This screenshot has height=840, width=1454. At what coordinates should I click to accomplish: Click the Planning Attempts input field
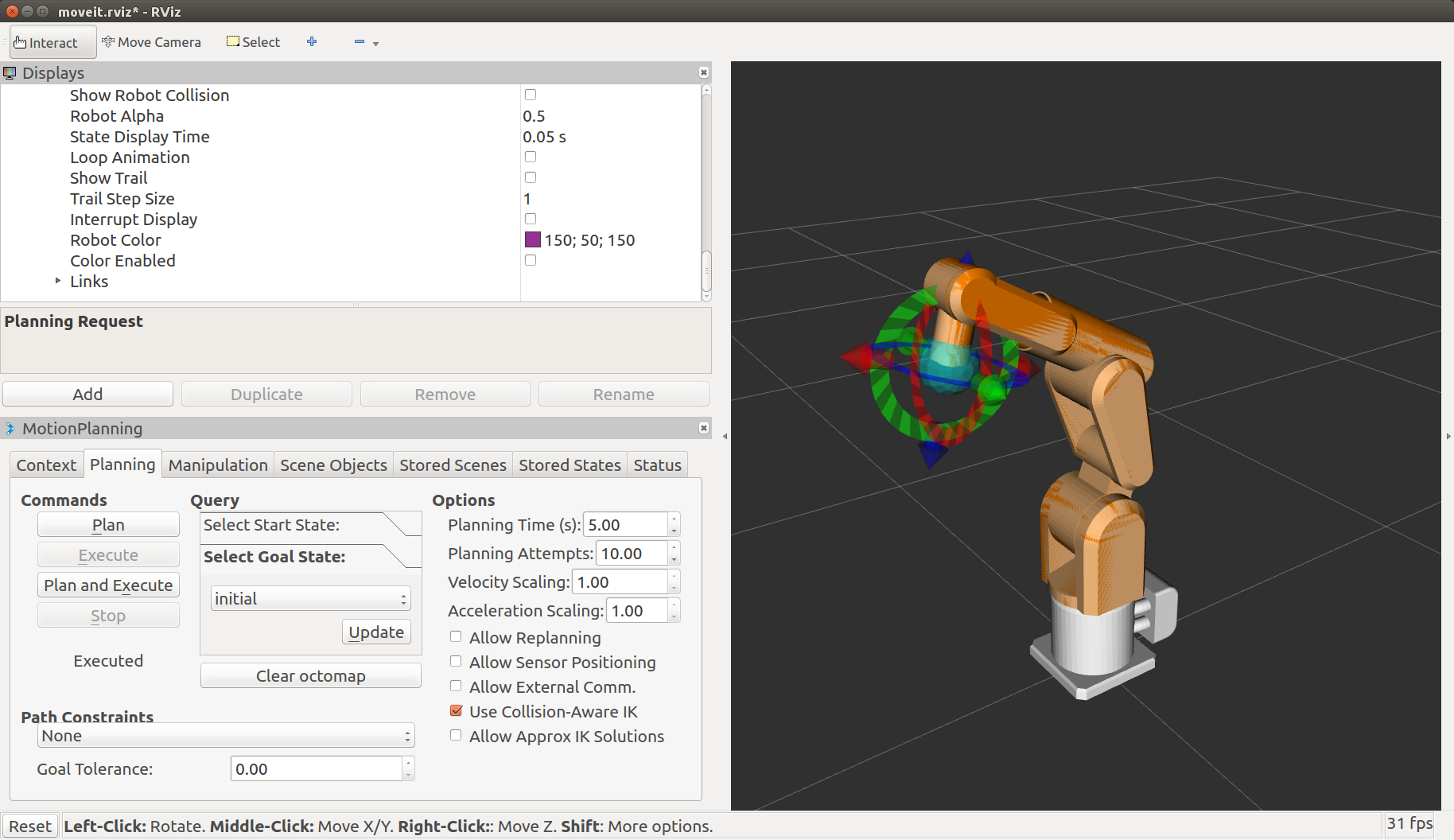[x=632, y=554]
